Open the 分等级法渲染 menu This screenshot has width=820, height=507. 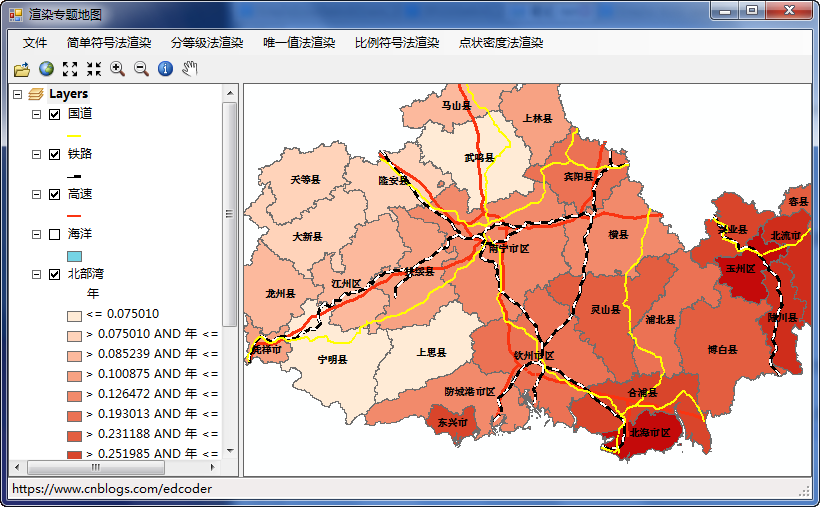coord(207,43)
